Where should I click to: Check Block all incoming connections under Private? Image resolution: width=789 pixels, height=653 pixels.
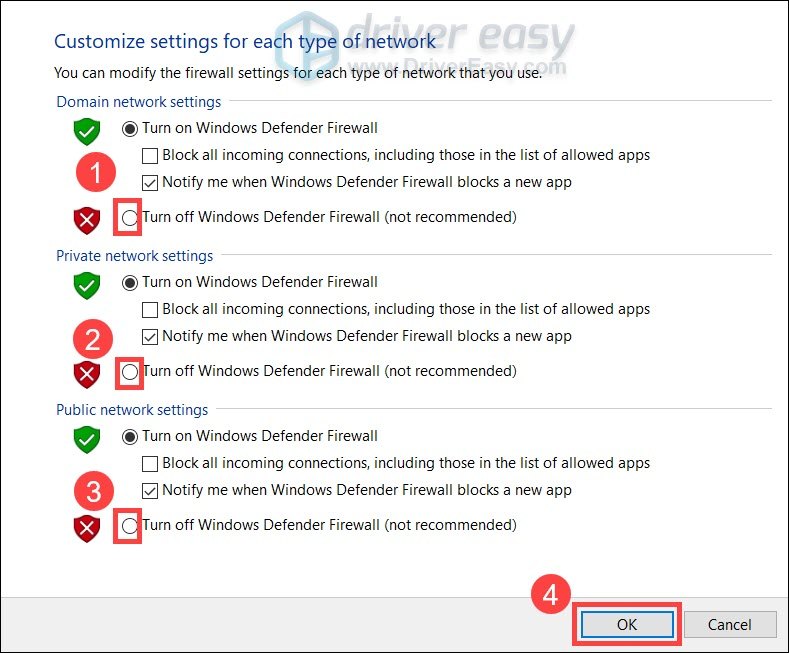point(150,310)
